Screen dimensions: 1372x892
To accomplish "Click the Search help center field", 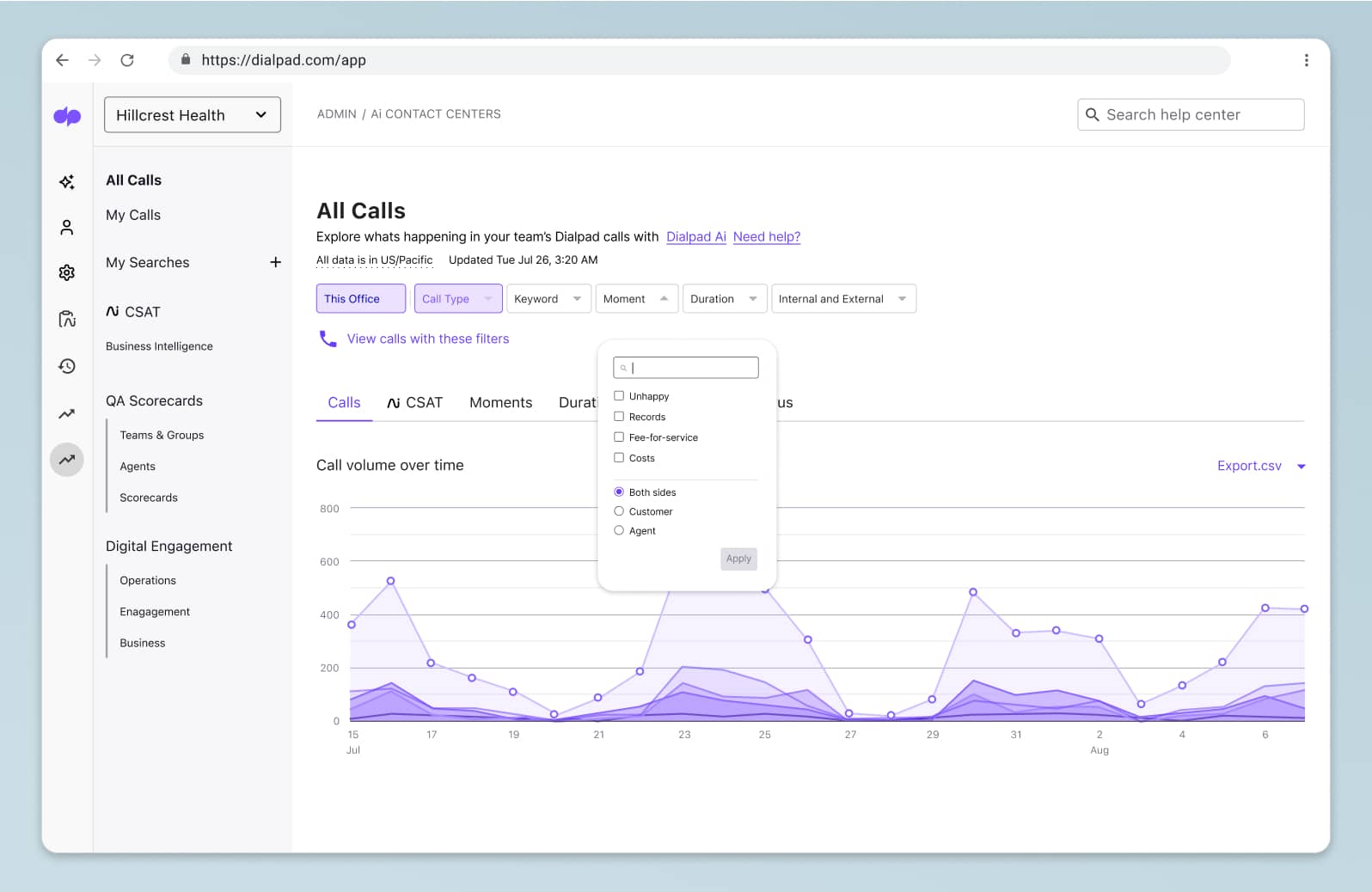I will pyautogui.click(x=1191, y=114).
